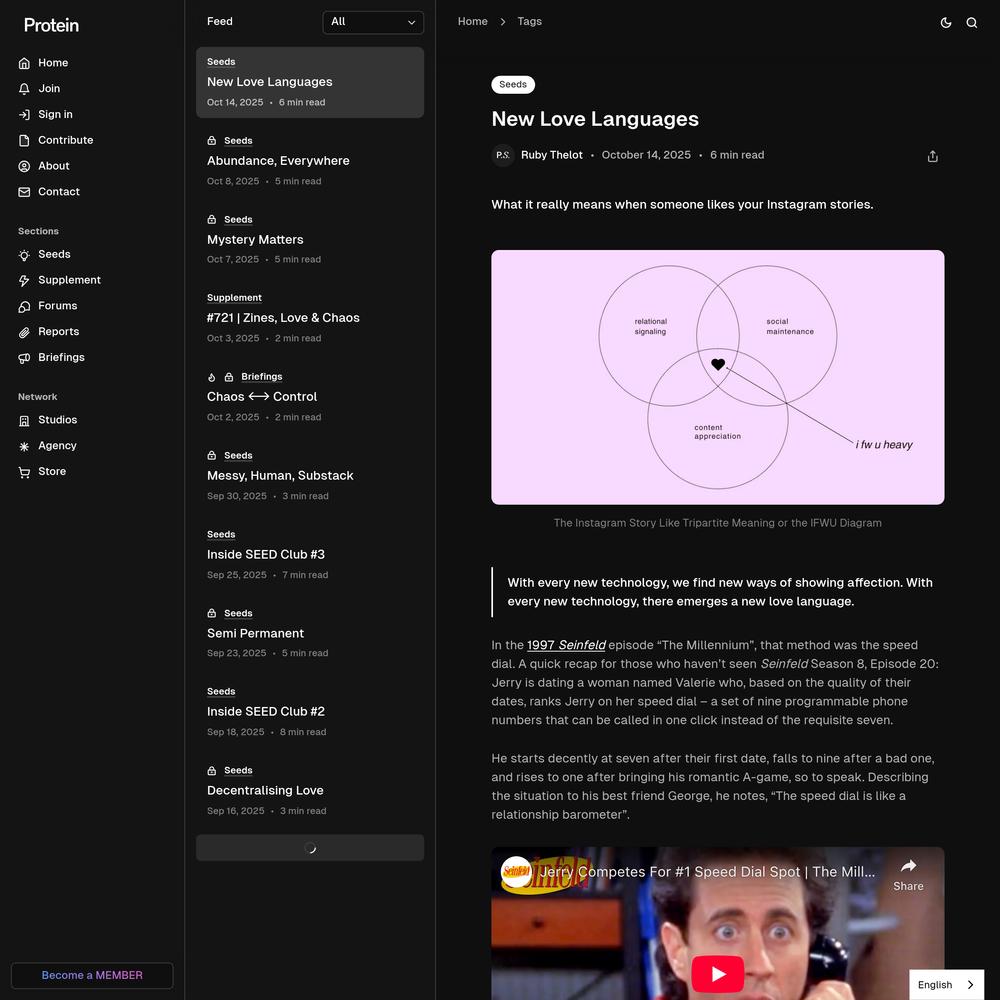
Task: Open the Chaos ⟷ Control briefing post
Action: coord(262,397)
